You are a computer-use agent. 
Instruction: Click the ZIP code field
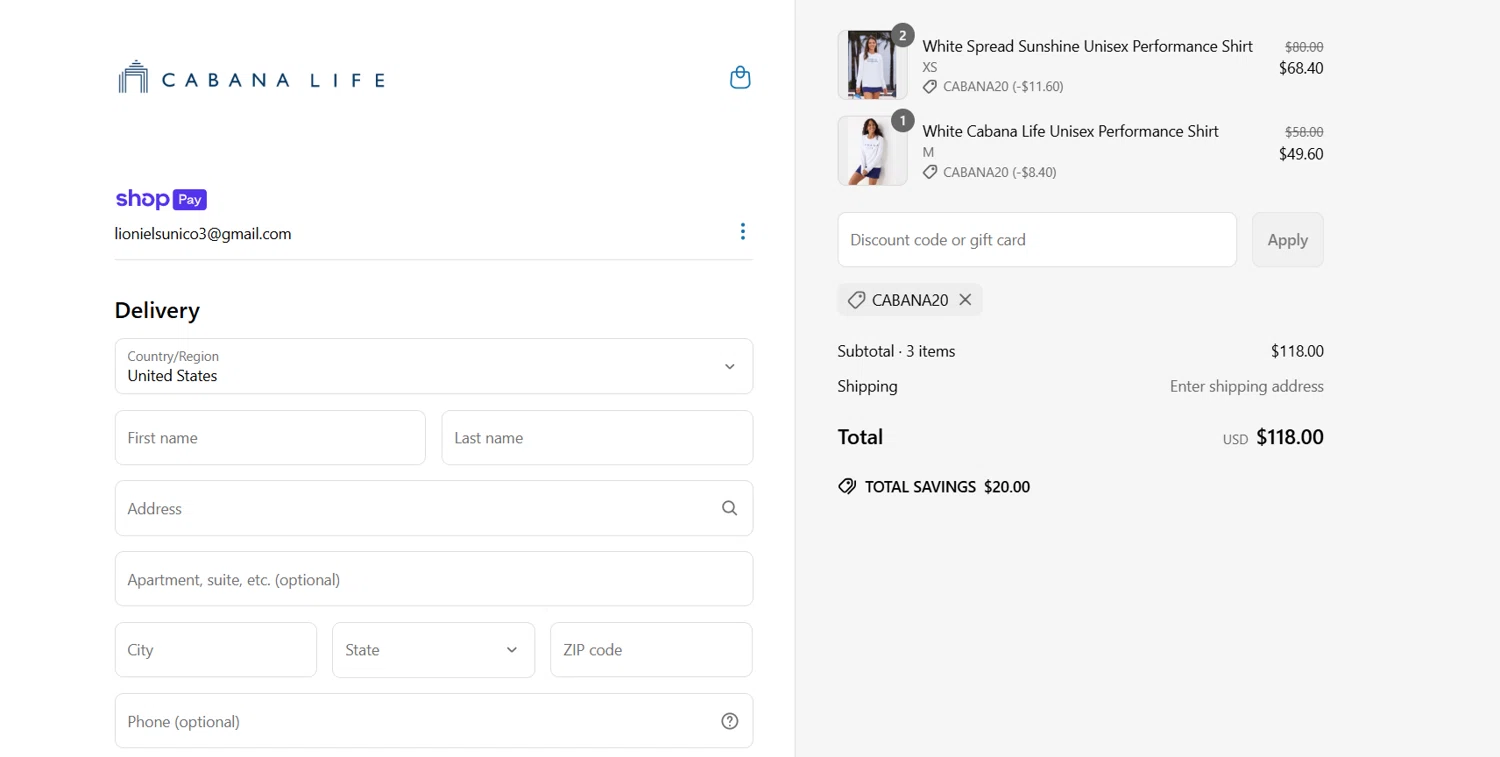651,650
